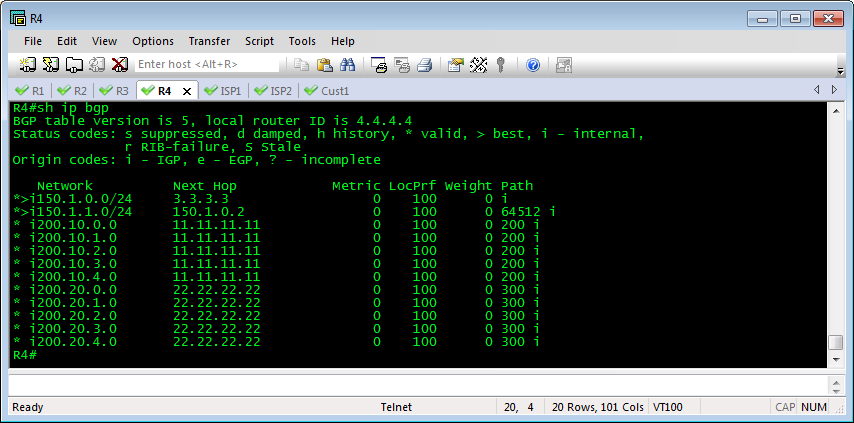Viewport: 854px width, 423px height.
Task: Open the Script menu
Action: coord(259,41)
